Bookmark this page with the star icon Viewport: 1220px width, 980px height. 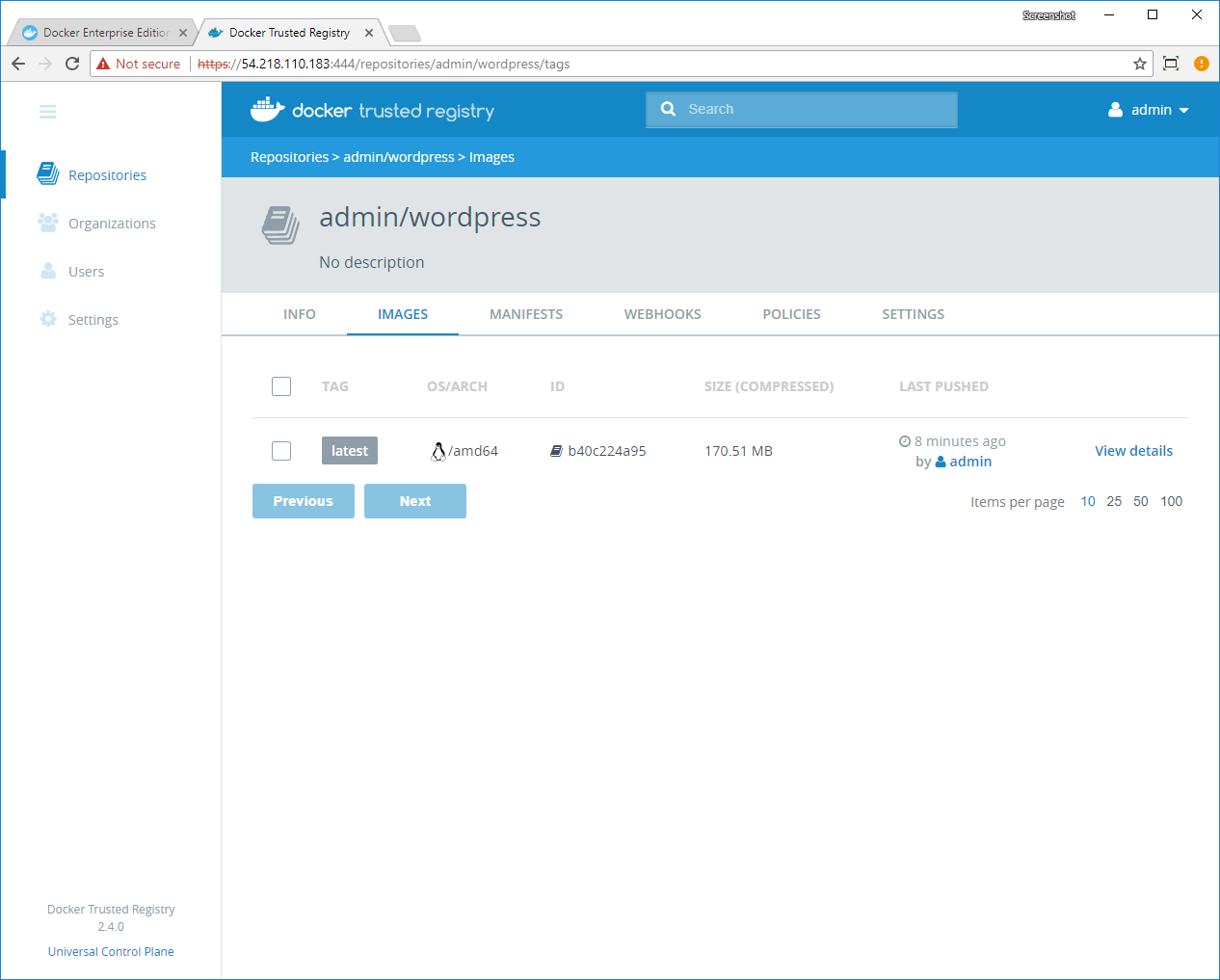[1140, 64]
